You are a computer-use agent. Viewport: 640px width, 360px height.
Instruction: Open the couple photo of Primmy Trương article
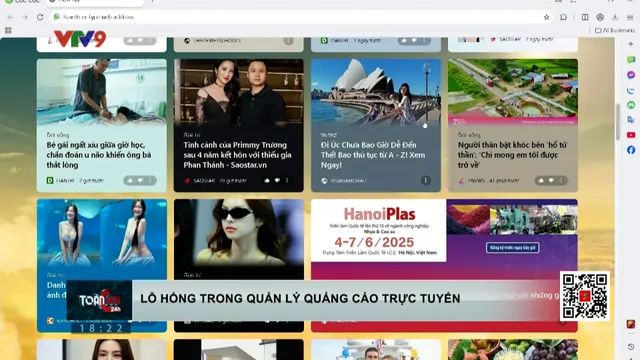[x=239, y=91]
